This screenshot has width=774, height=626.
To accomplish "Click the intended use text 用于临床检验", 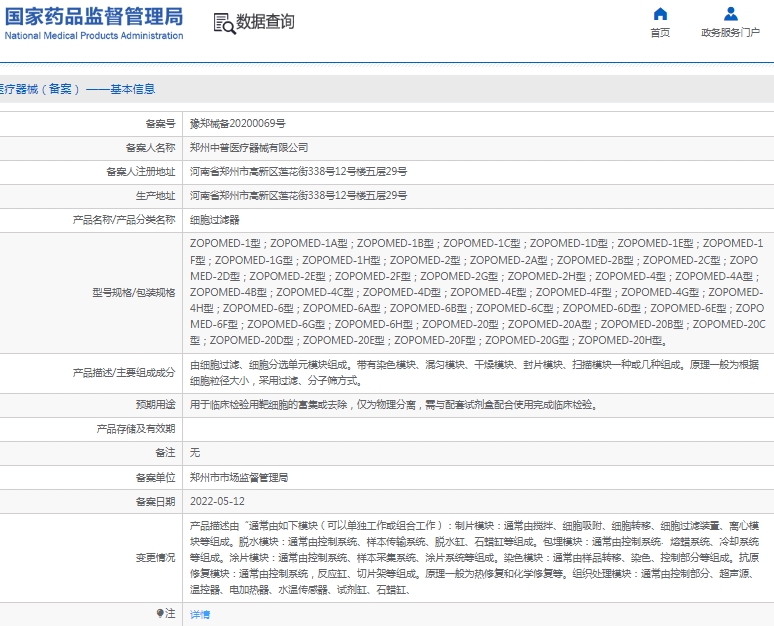I will point(394,405).
